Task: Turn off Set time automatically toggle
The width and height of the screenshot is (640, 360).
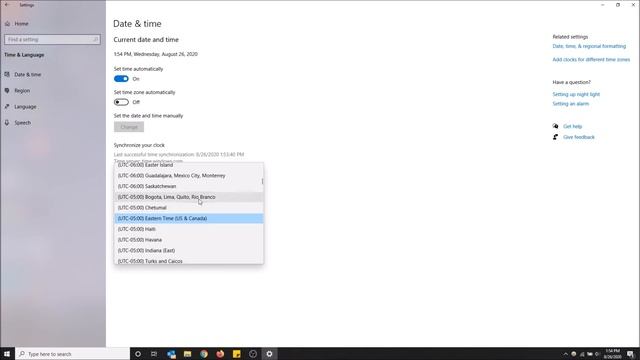Action: 121,79
